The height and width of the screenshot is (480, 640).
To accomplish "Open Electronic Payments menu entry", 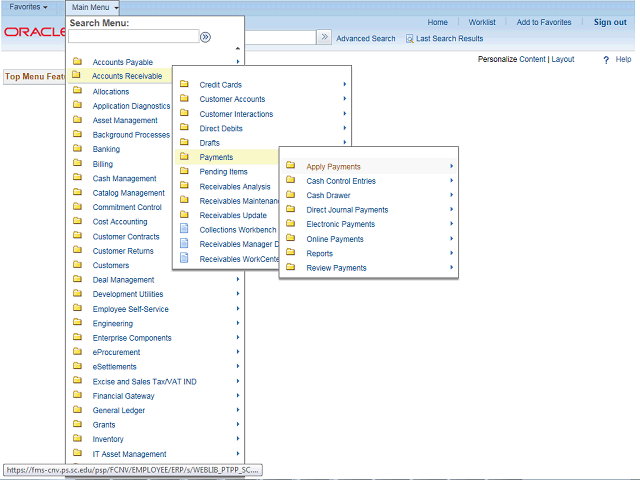I will pyautogui.click(x=340, y=224).
